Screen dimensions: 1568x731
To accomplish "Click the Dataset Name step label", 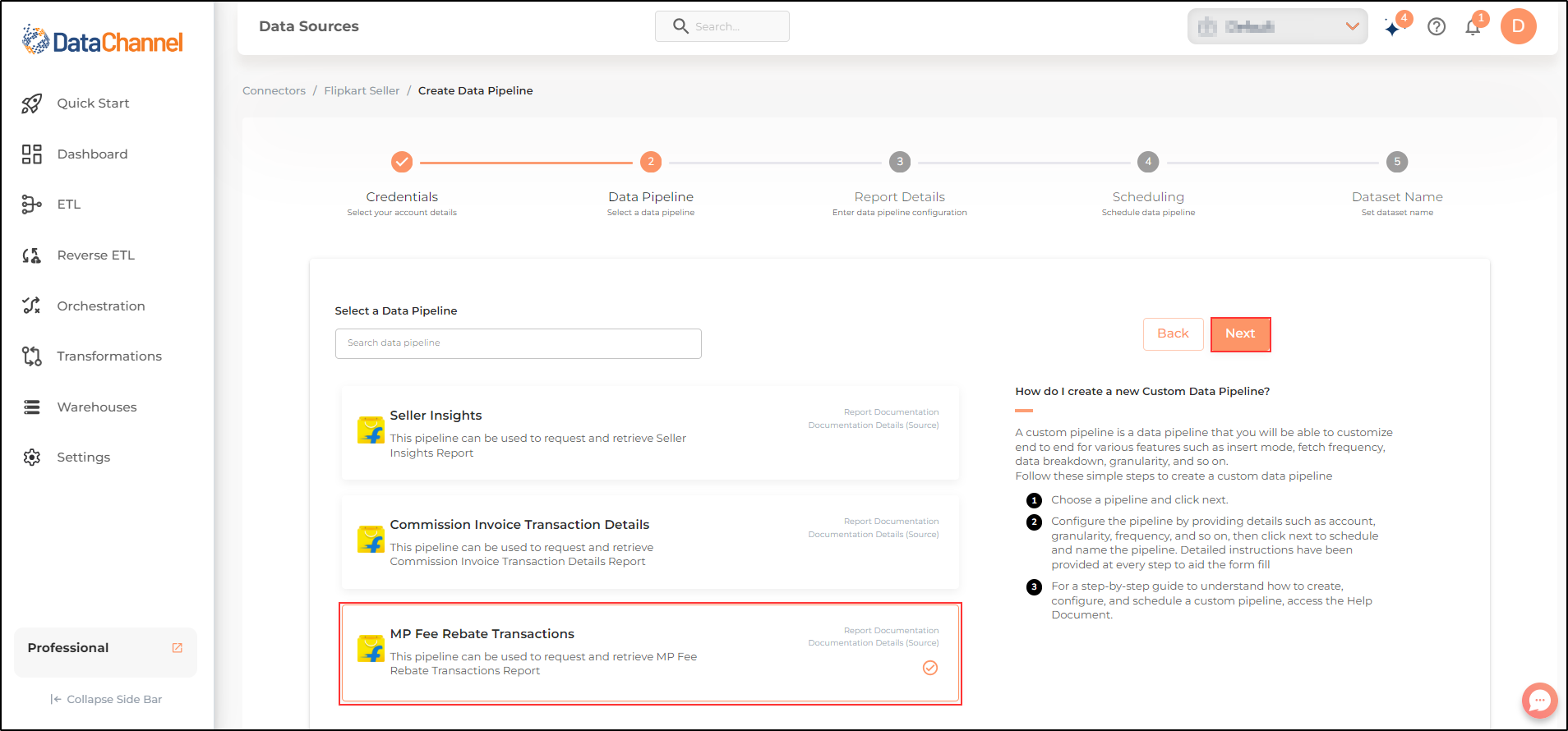I will [1397, 197].
